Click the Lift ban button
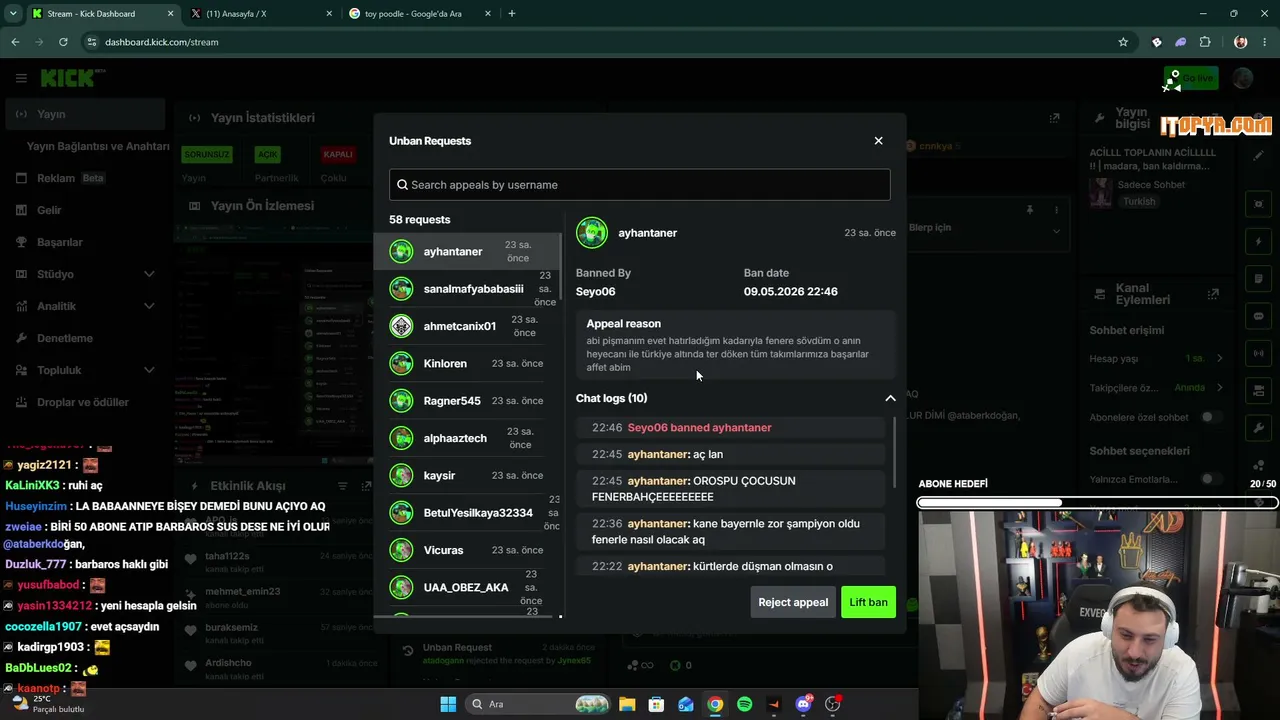The image size is (1280, 720). 868,602
